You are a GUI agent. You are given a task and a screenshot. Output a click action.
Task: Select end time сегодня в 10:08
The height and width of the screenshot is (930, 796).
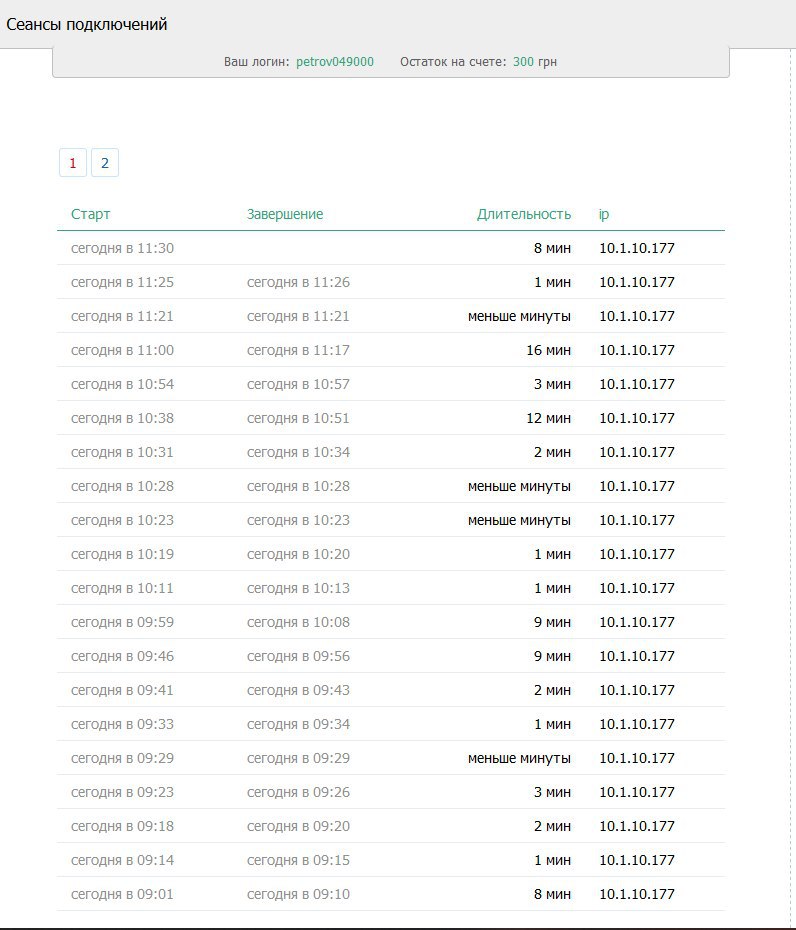pyautogui.click(x=298, y=622)
